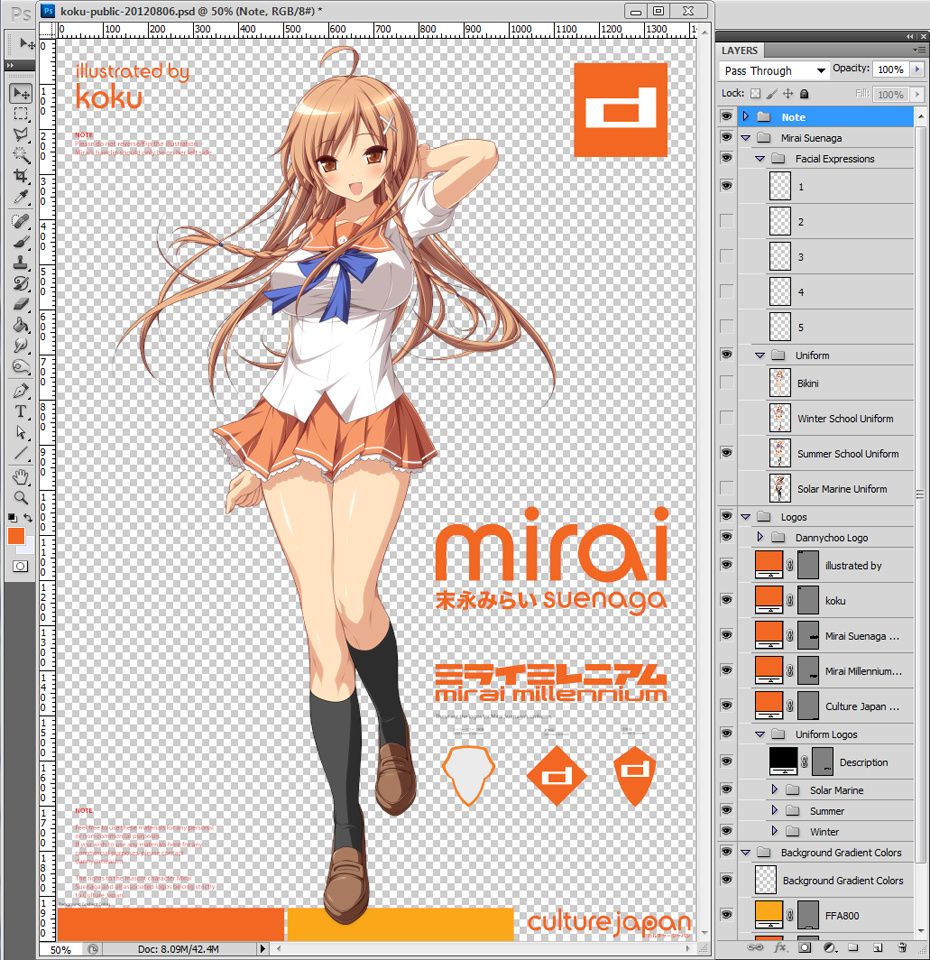
Task: Show the Bikini layer
Action: click(727, 383)
